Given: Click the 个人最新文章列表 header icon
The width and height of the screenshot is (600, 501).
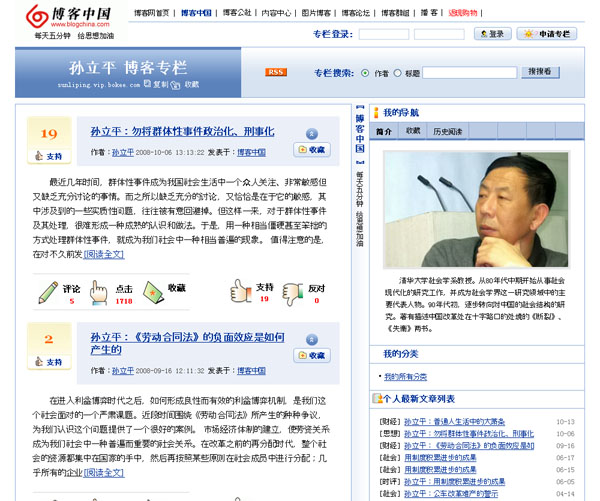Looking at the screenshot, I should click(377, 398).
